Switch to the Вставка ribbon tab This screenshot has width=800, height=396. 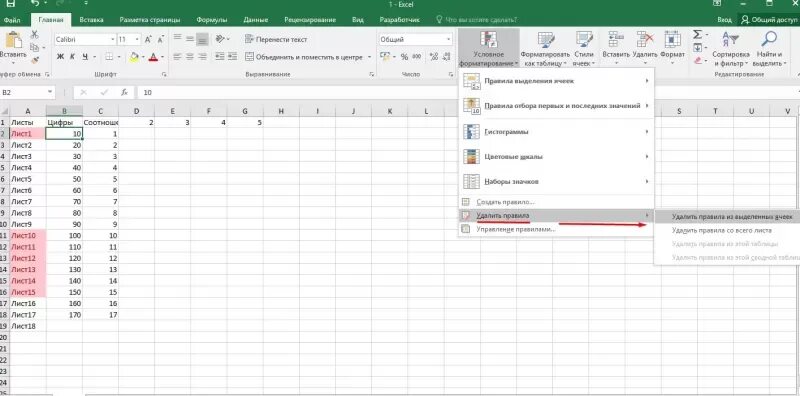[x=91, y=20]
